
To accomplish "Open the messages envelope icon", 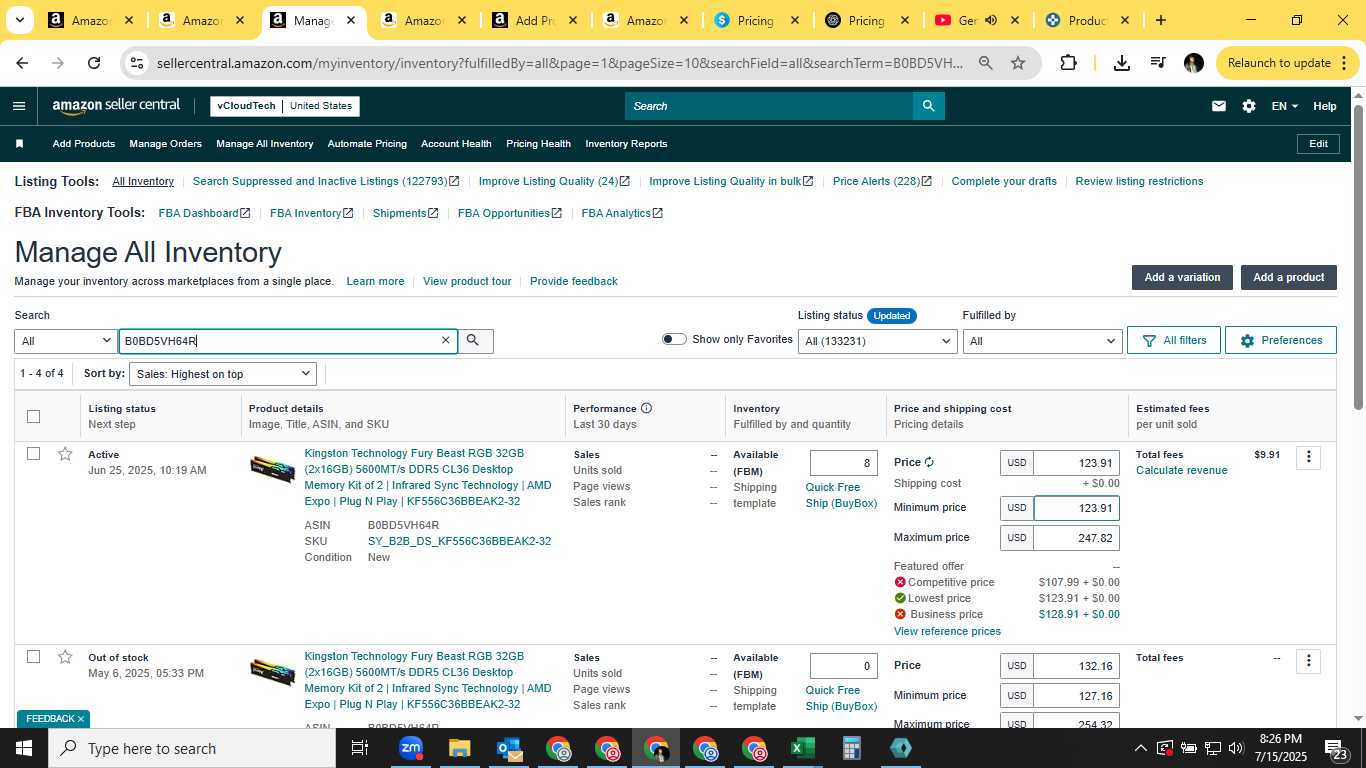I will [x=1218, y=106].
